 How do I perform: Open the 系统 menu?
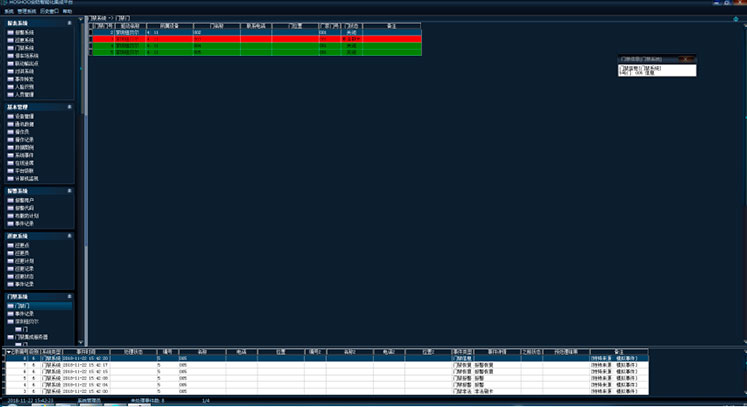pyautogui.click(x=8, y=10)
